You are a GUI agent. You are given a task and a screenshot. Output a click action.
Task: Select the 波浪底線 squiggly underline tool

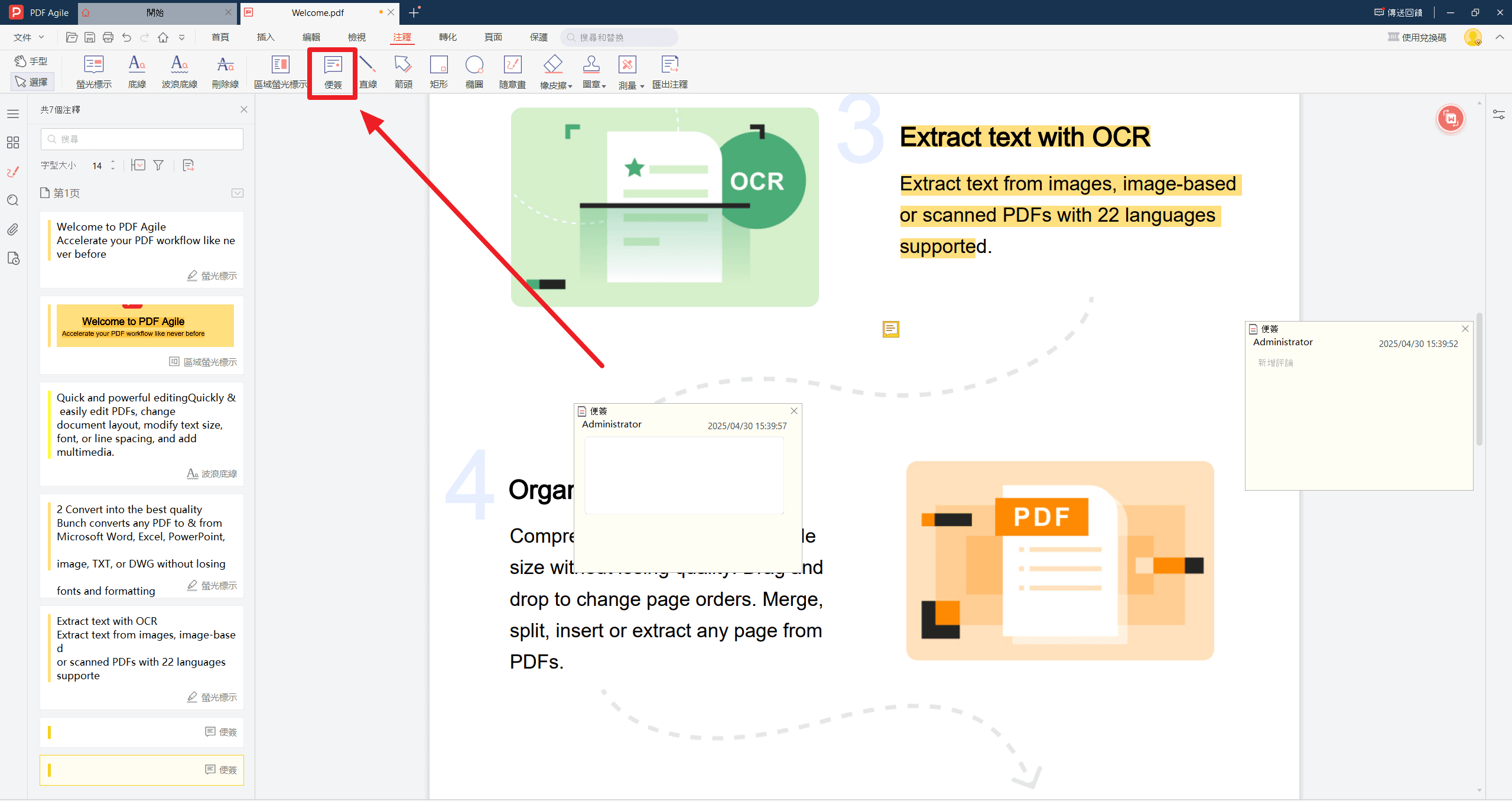180,72
